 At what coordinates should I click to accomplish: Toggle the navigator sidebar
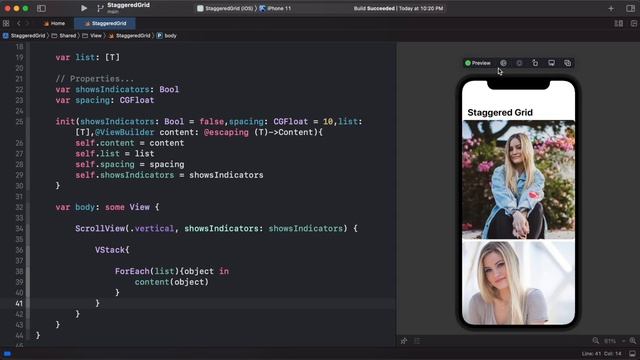[x=41, y=8]
